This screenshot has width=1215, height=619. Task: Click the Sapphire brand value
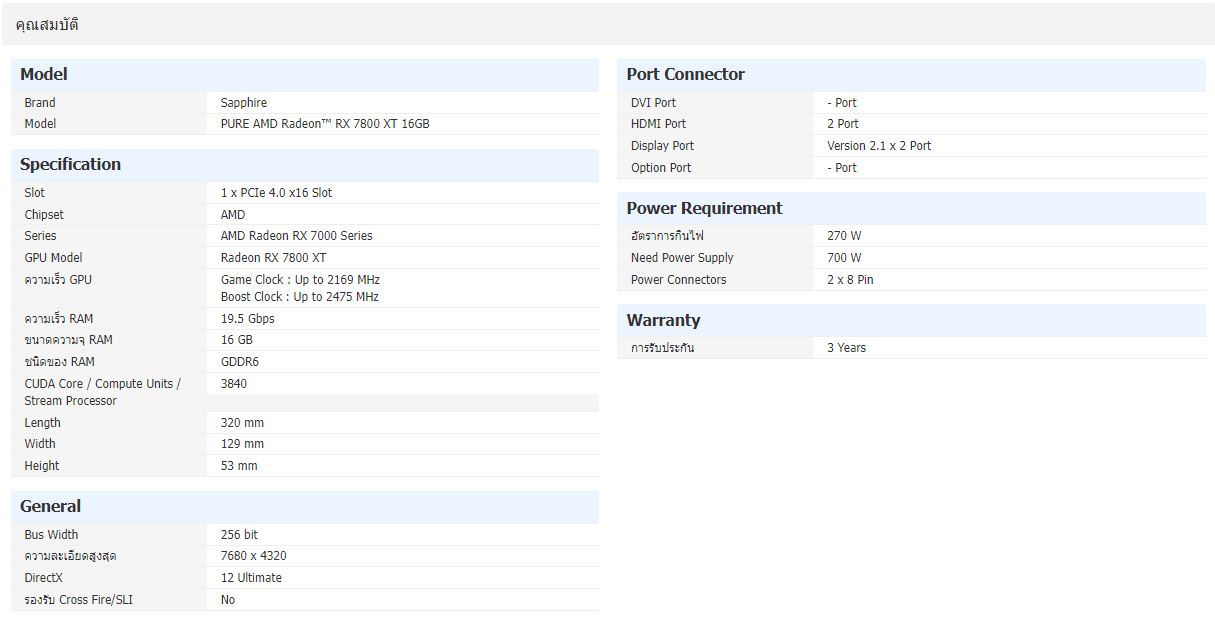[243, 102]
